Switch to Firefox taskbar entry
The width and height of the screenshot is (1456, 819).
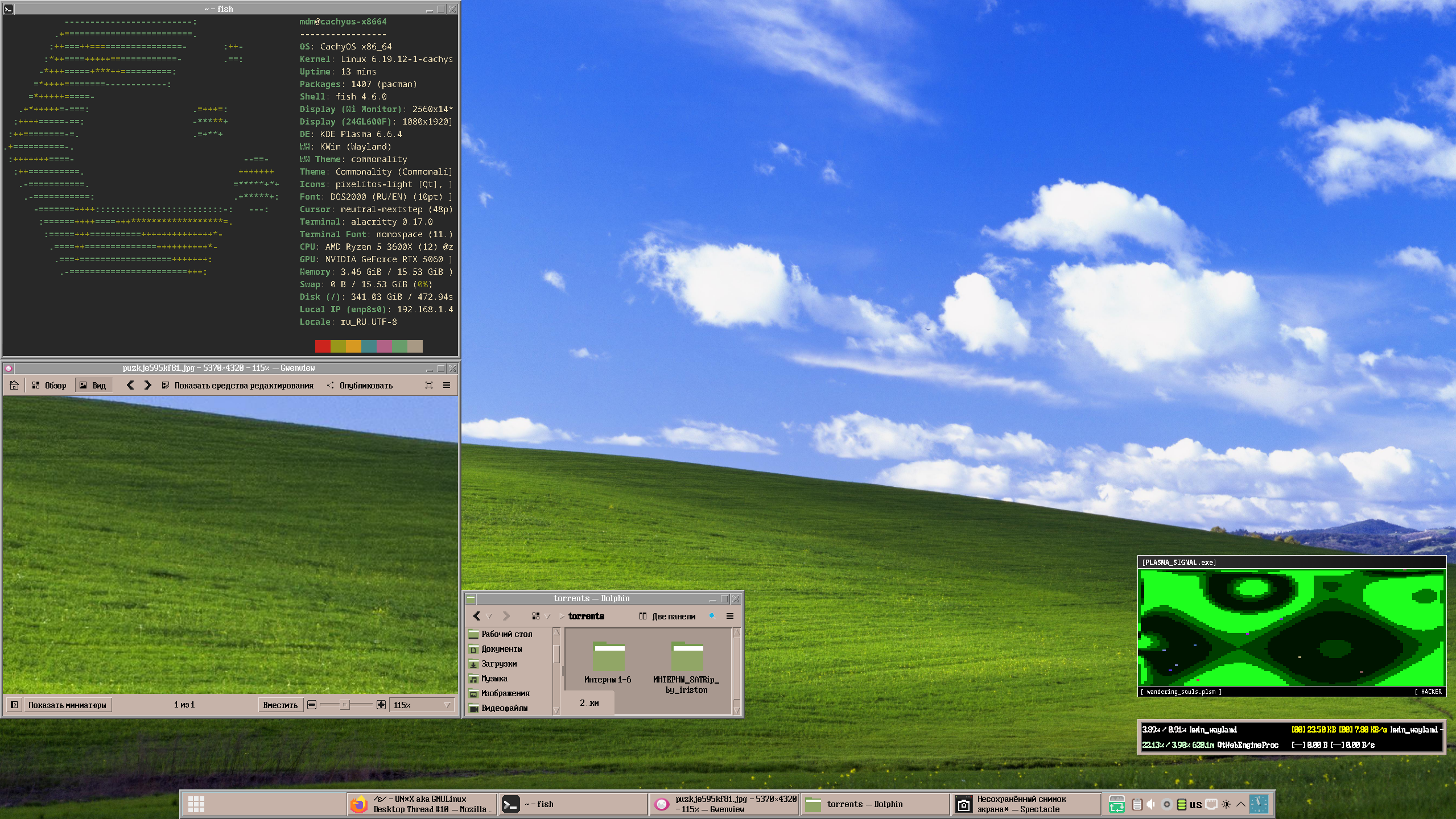(422, 804)
